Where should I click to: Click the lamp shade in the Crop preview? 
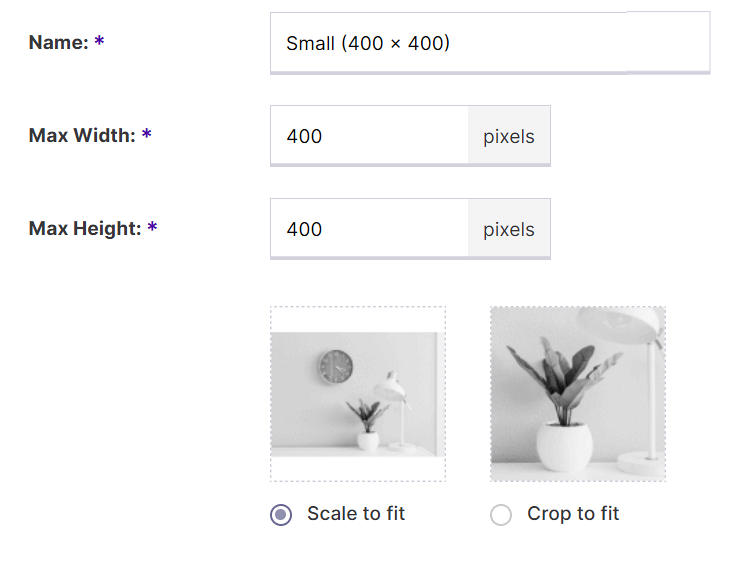[620, 325]
